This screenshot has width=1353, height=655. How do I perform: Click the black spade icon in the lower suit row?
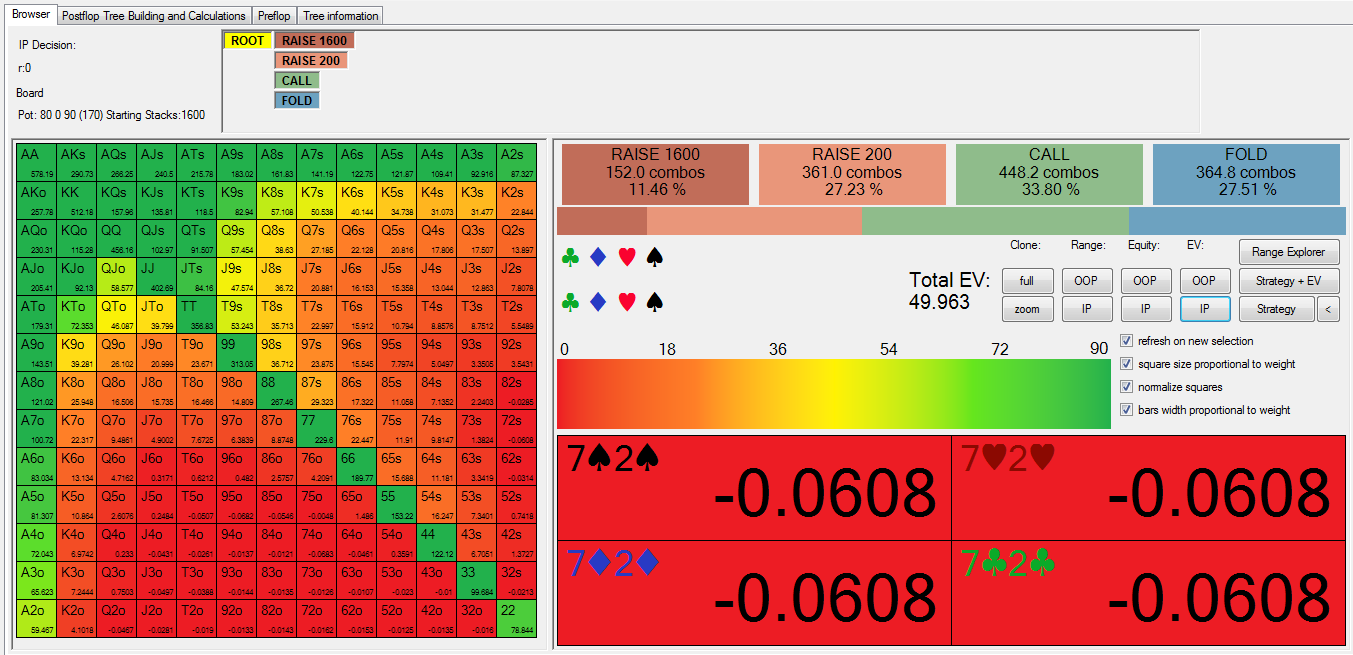tap(655, 301)
